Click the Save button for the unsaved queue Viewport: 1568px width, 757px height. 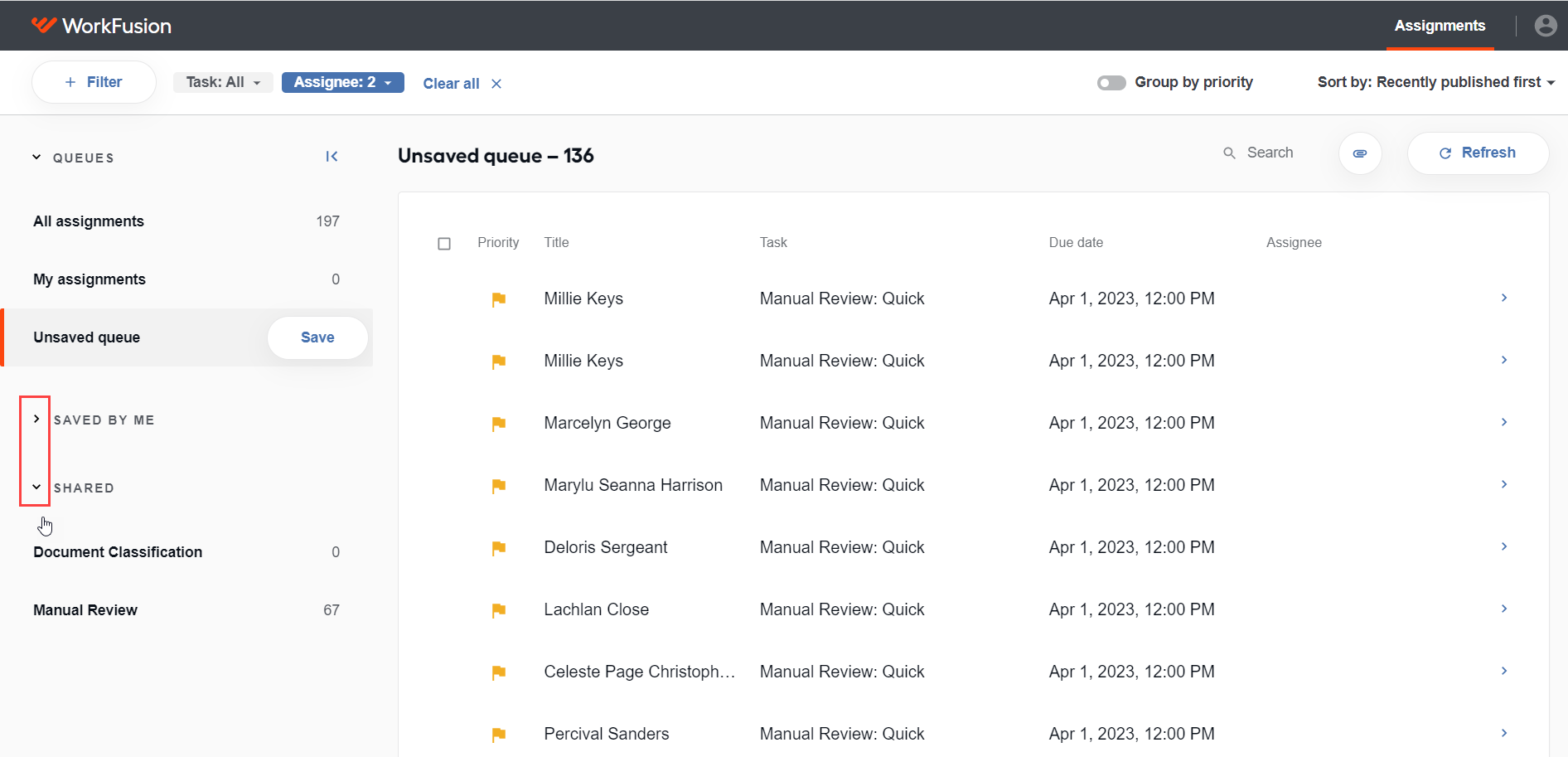click(317, 337)
